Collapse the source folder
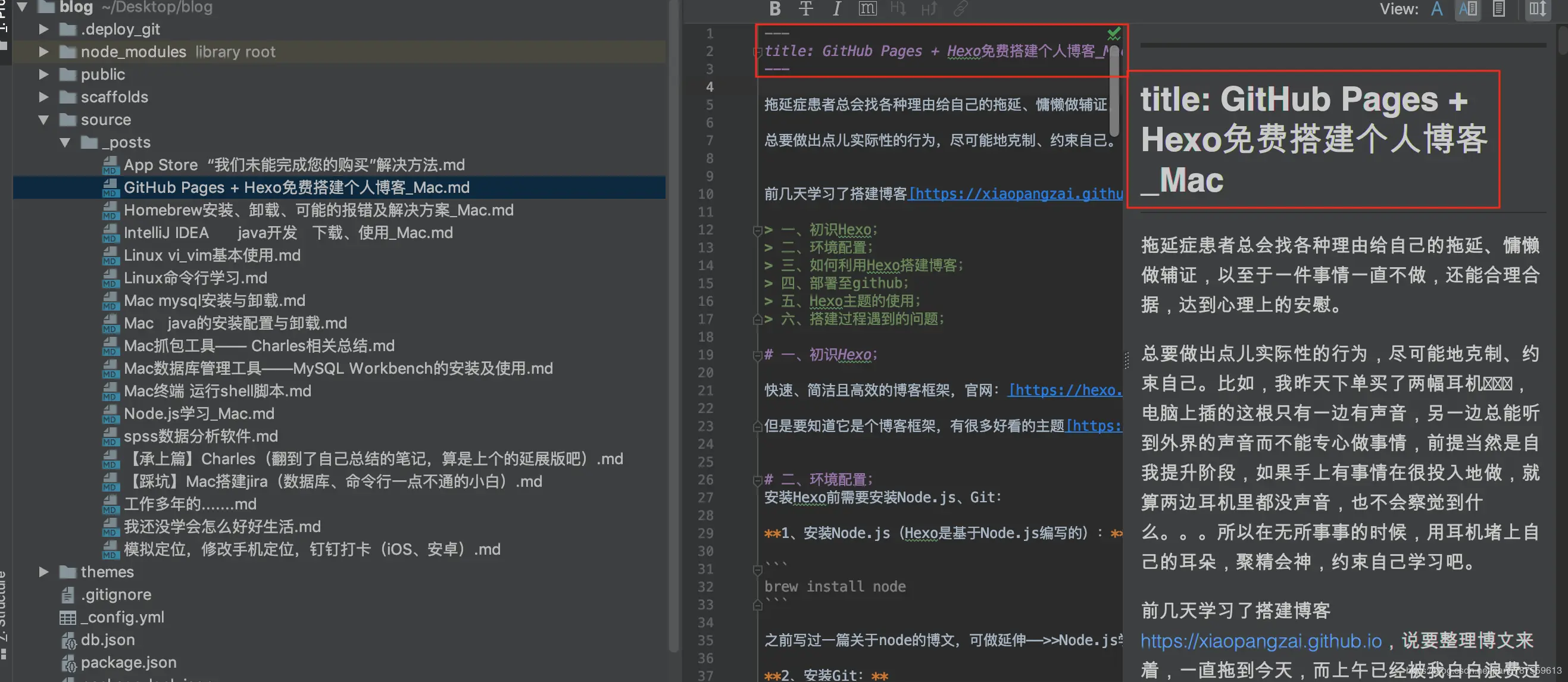Viewport: 1568px width, 682px height. pyautogui.click(x=43, y=120)
